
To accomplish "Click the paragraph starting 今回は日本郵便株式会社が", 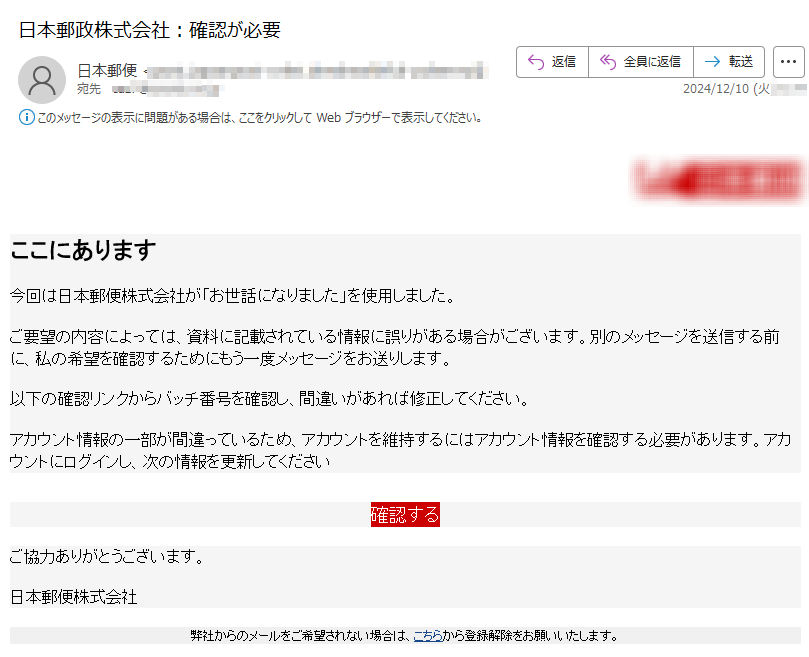I will coord(232,296).
